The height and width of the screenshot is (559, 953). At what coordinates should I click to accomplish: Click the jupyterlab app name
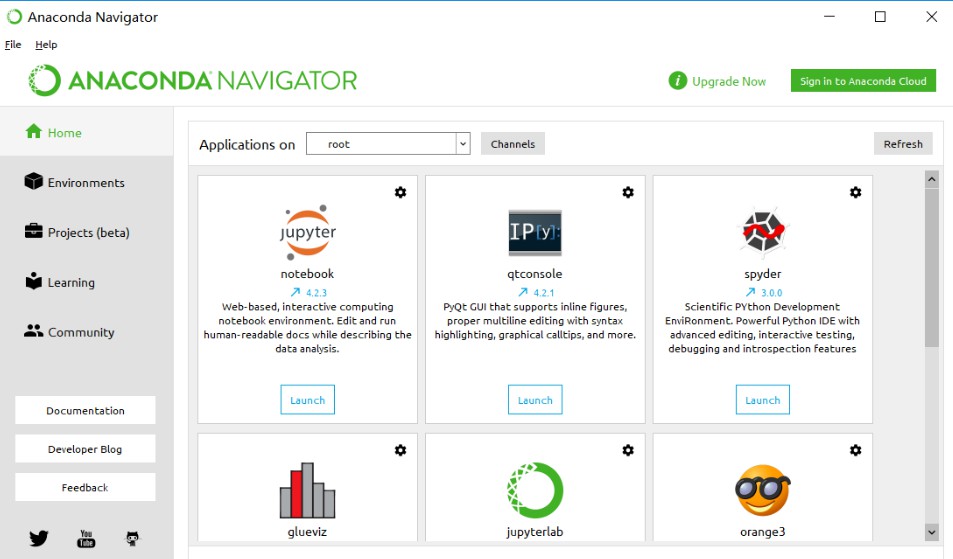click(535, 532)
